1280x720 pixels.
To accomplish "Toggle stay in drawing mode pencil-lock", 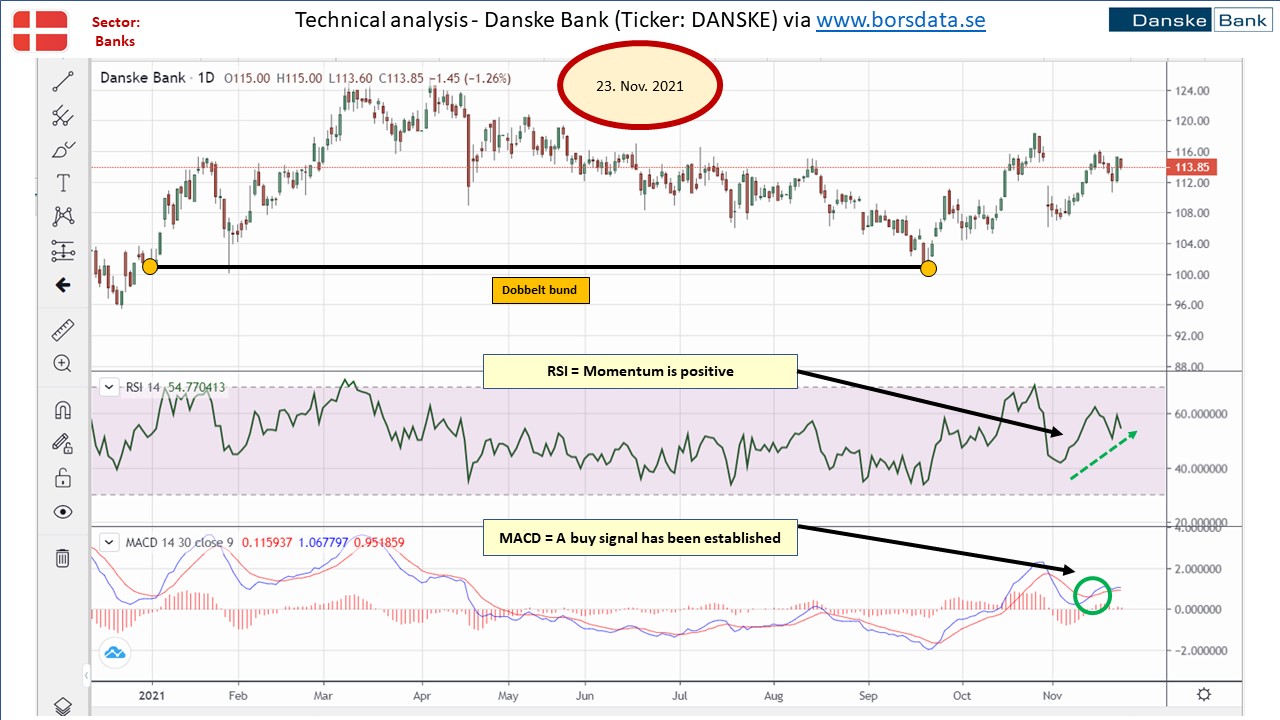I will [x=63, y=443].
